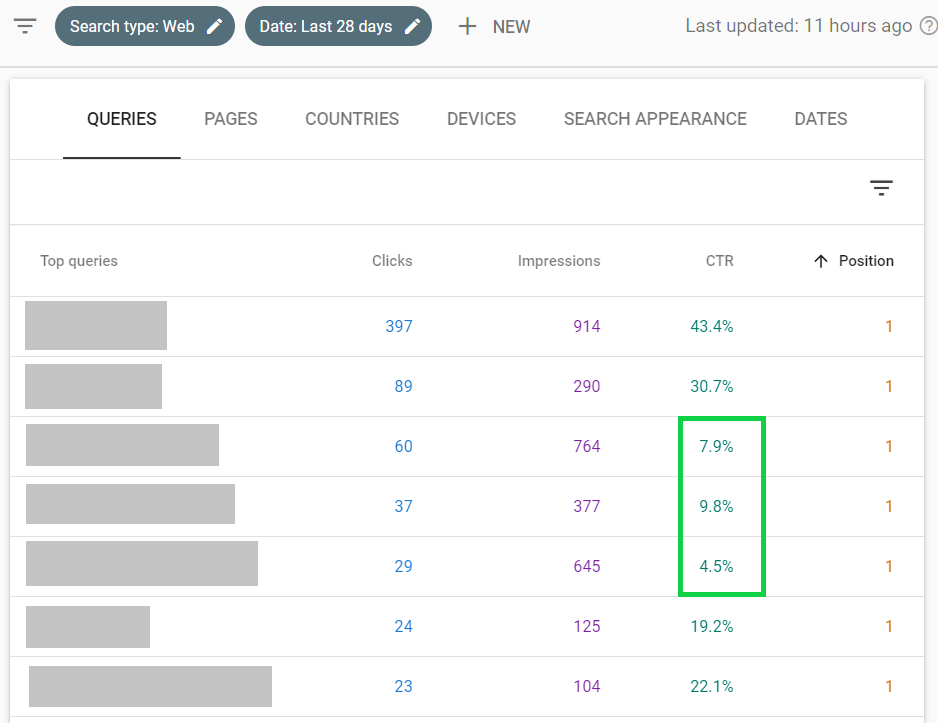Click pencil icon on Search type chip

214,26
